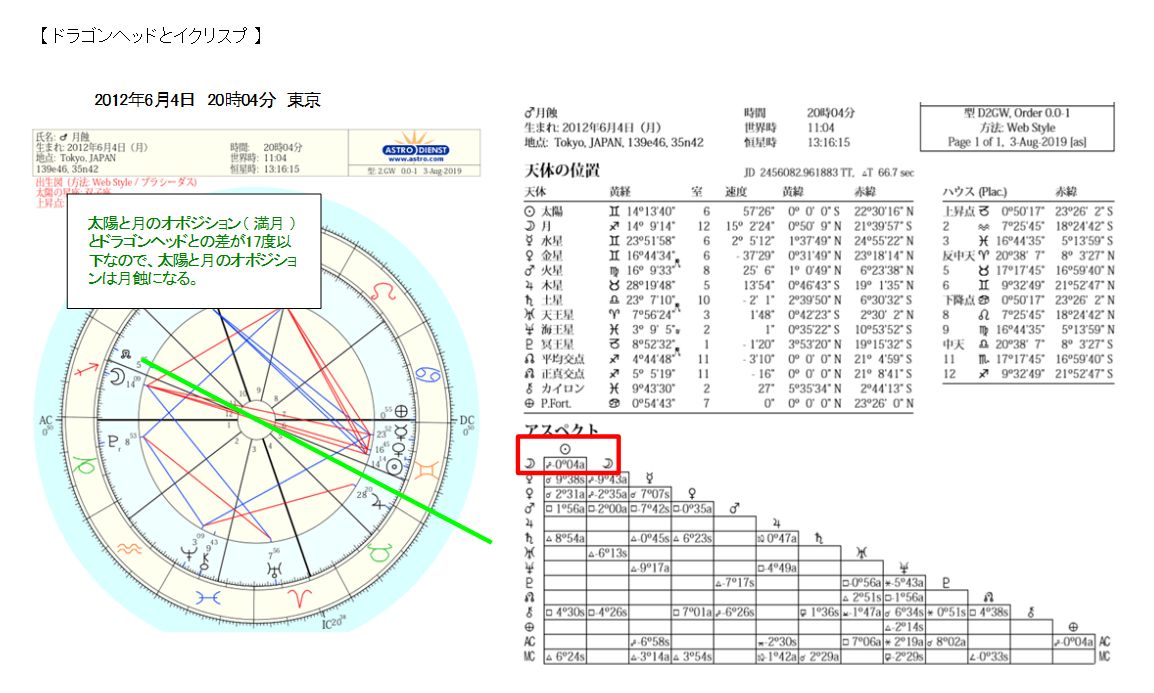Click the Taurus glyph on the chart wheel

click(x=380, y=552)
